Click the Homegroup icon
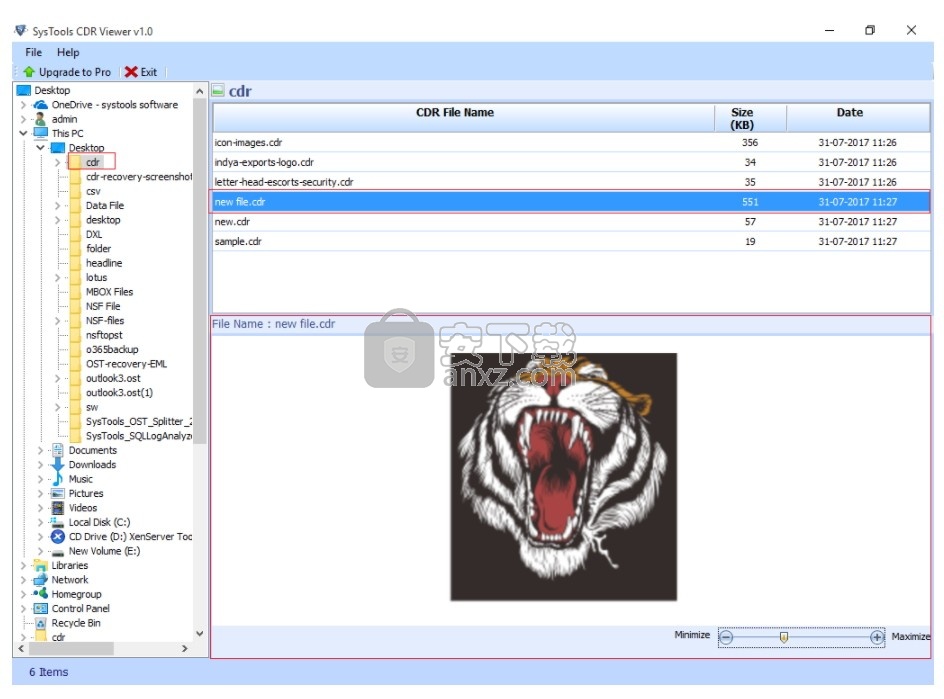 [40, 594]
